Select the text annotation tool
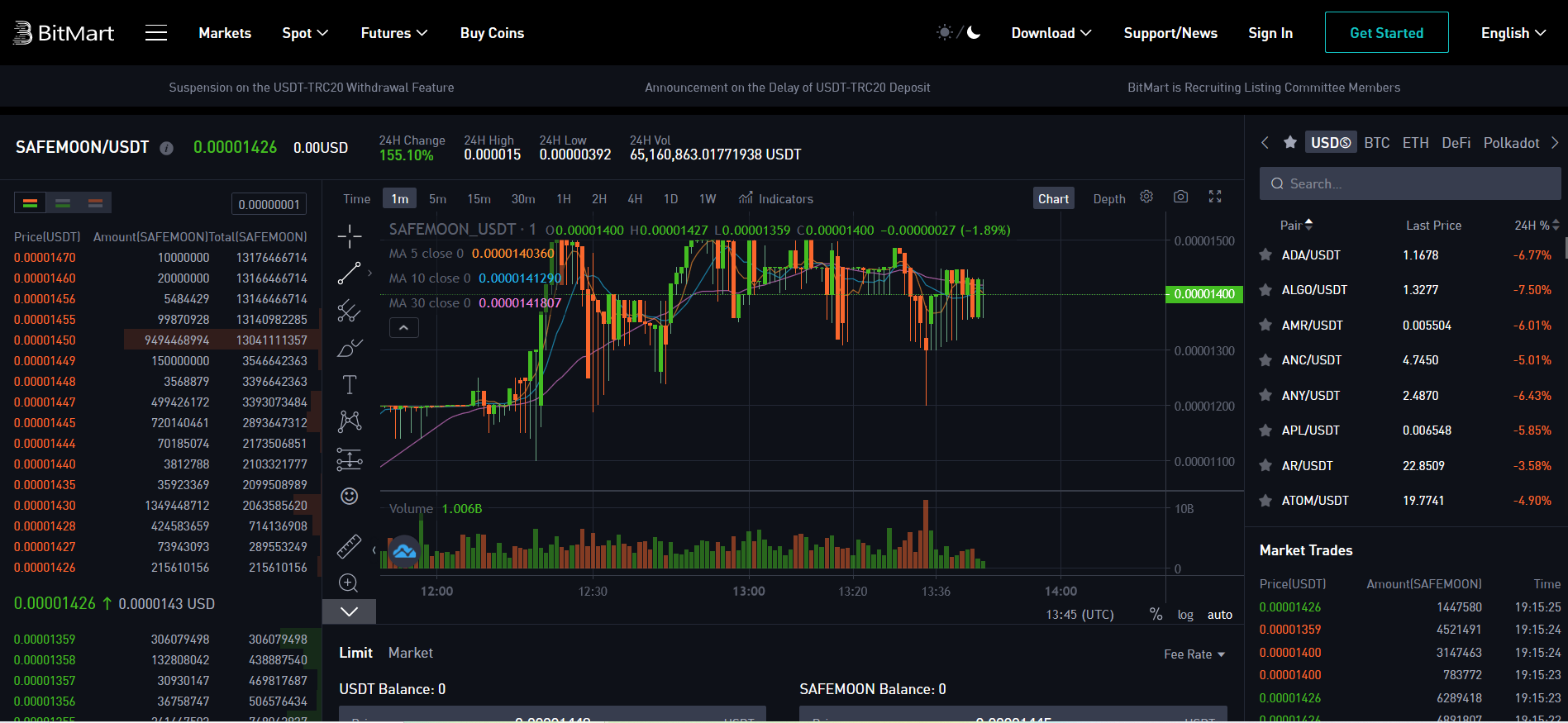This screenshot has width=1568, height=723. pos(350,384)
